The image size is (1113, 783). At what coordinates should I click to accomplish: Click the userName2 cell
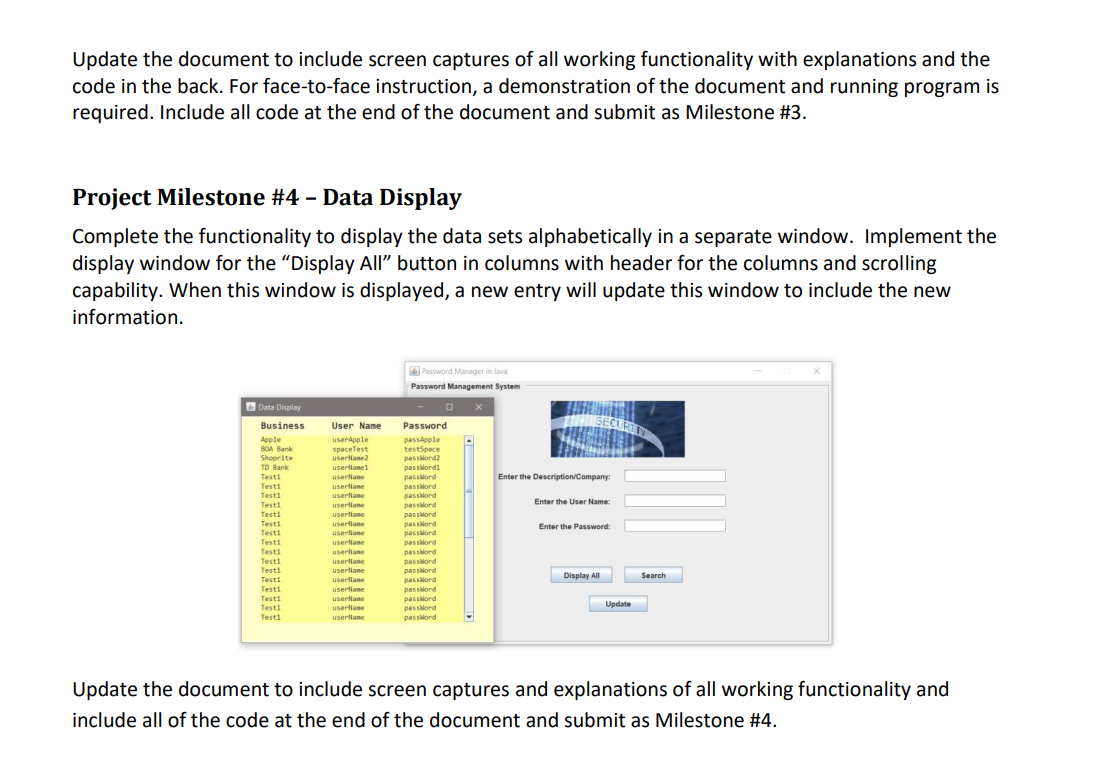click(x=351, y=458)
